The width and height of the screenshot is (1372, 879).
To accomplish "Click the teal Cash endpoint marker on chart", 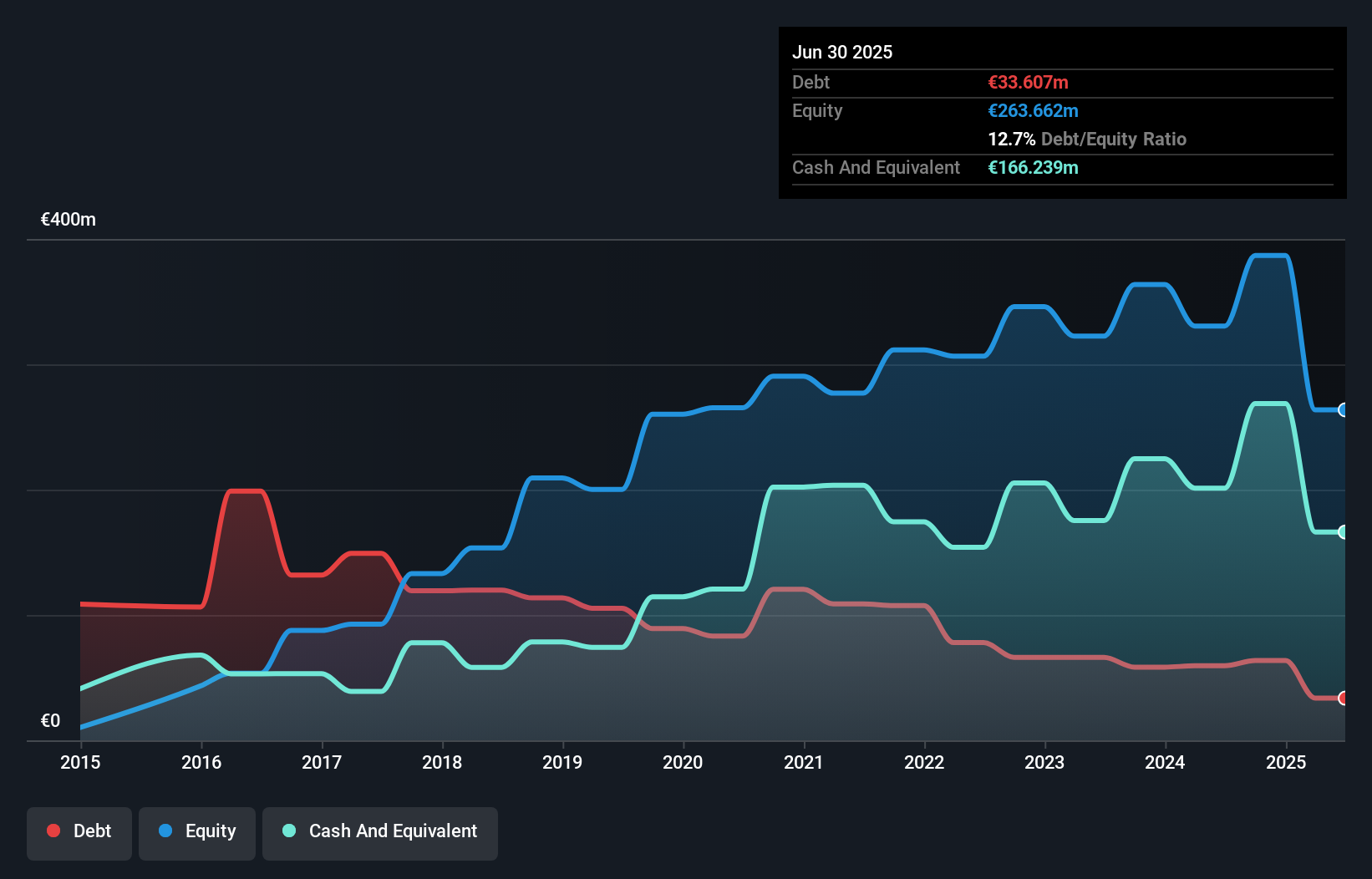I will [1343, 531].
